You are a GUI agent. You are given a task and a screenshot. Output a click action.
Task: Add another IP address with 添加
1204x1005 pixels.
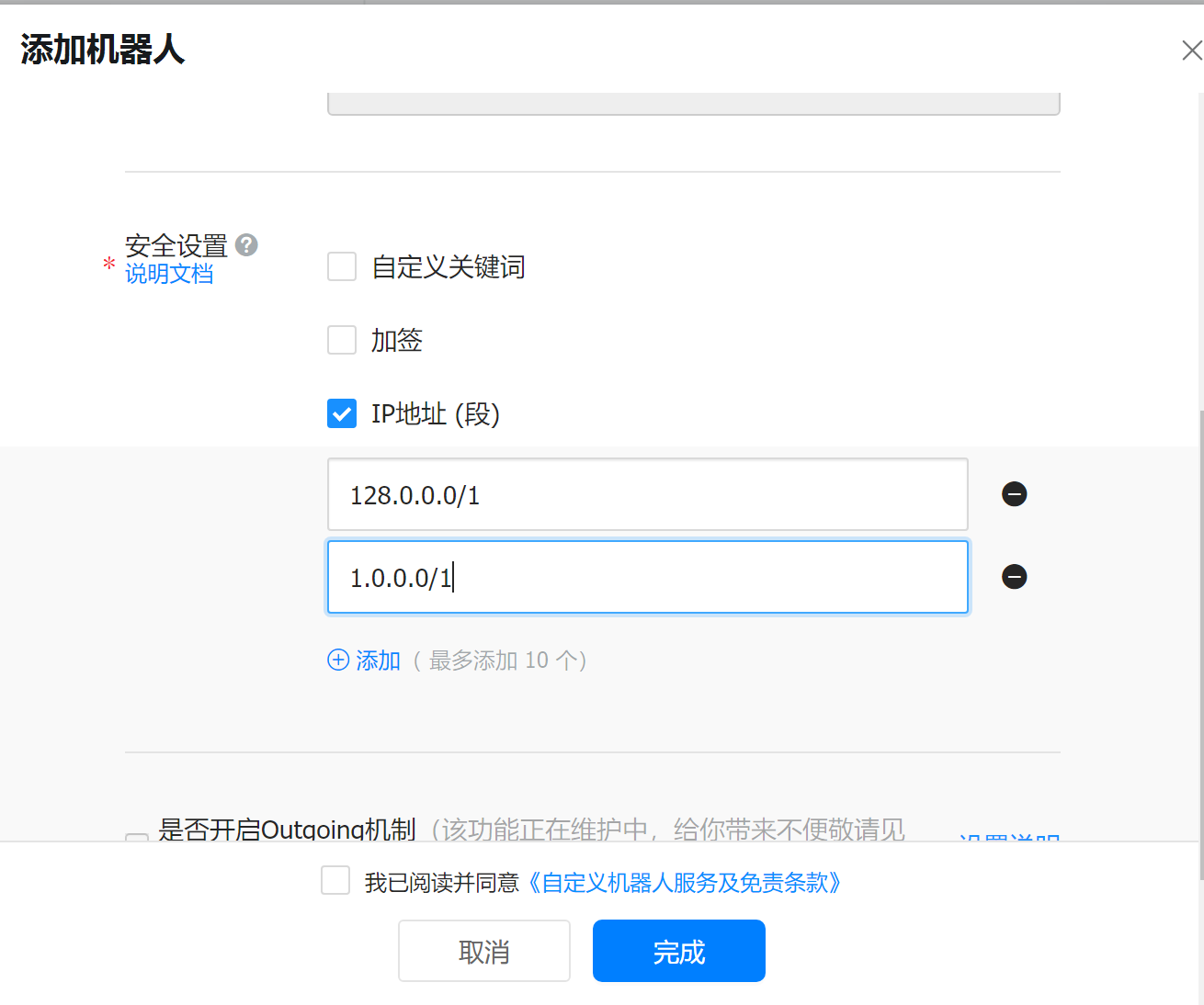coord(364,660)
